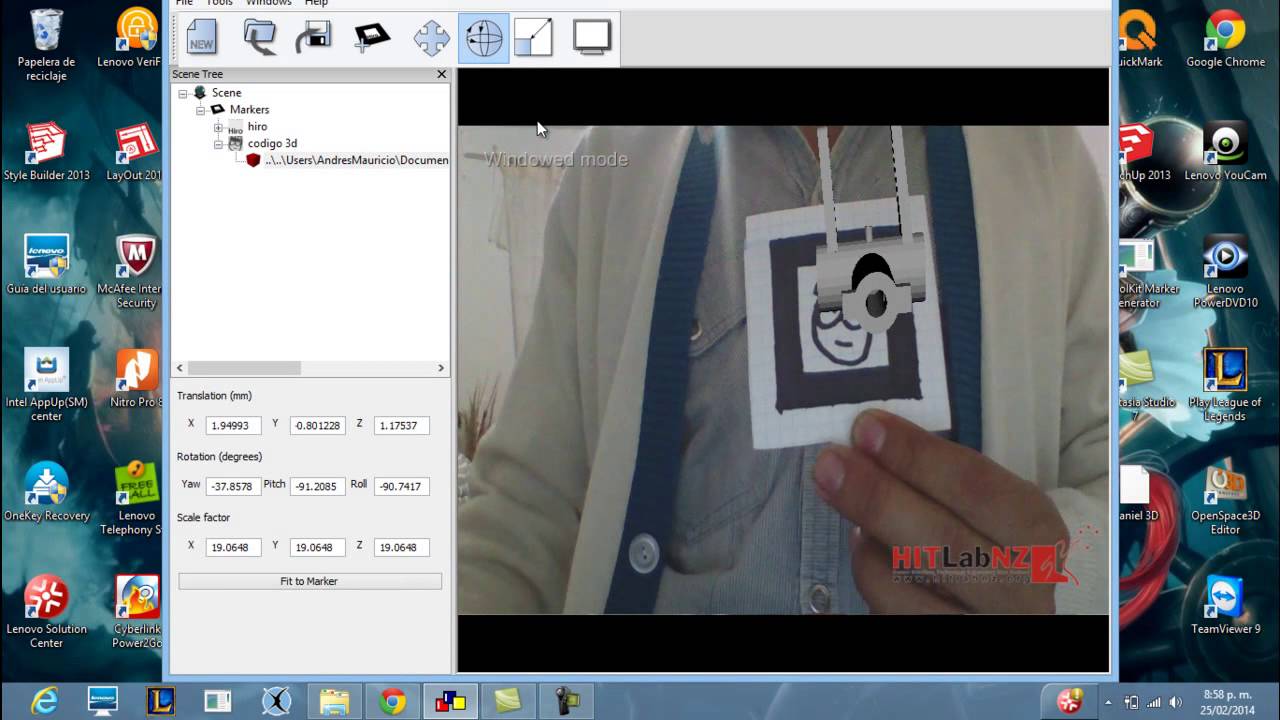
Task: Click the OneKey Recovery desktop icon
Action: [46, 492]
